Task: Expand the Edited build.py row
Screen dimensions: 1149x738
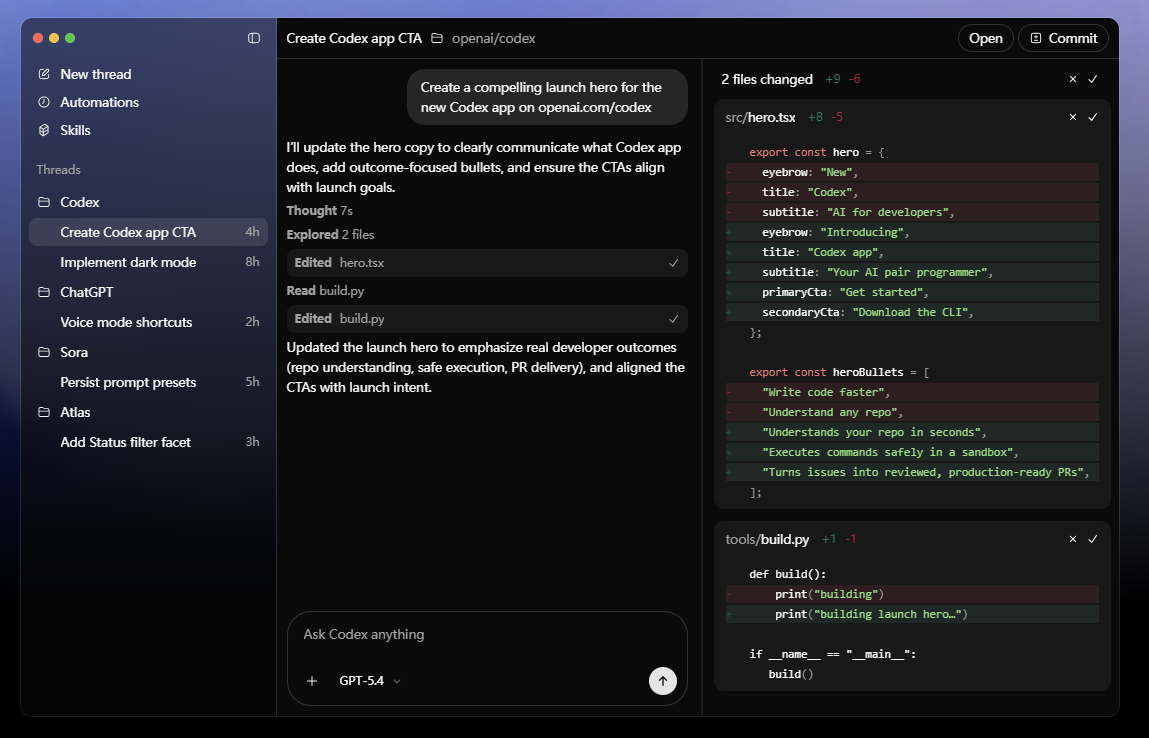Action: point(487,319)
